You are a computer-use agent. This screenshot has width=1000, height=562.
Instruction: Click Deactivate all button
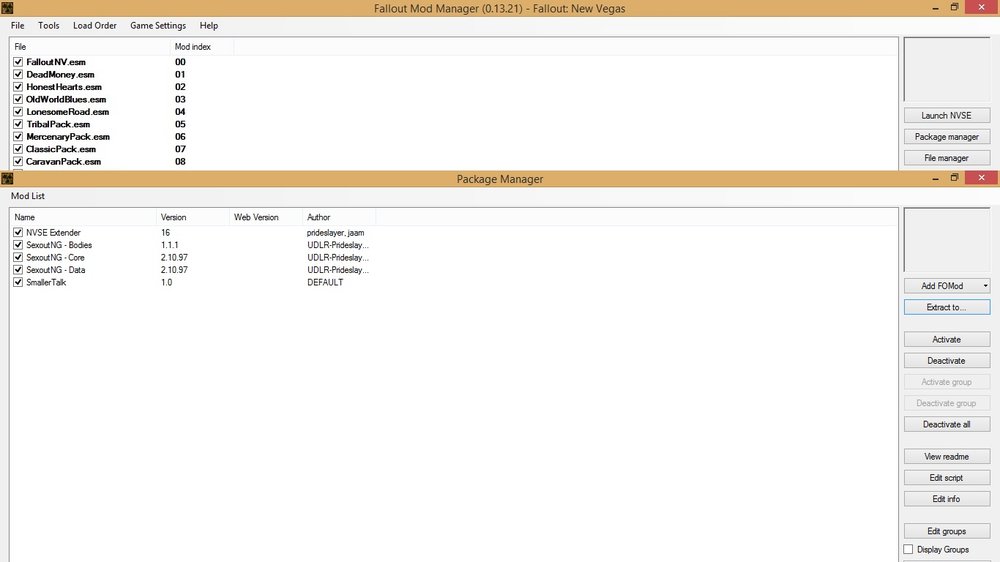(x=946, y=424)
